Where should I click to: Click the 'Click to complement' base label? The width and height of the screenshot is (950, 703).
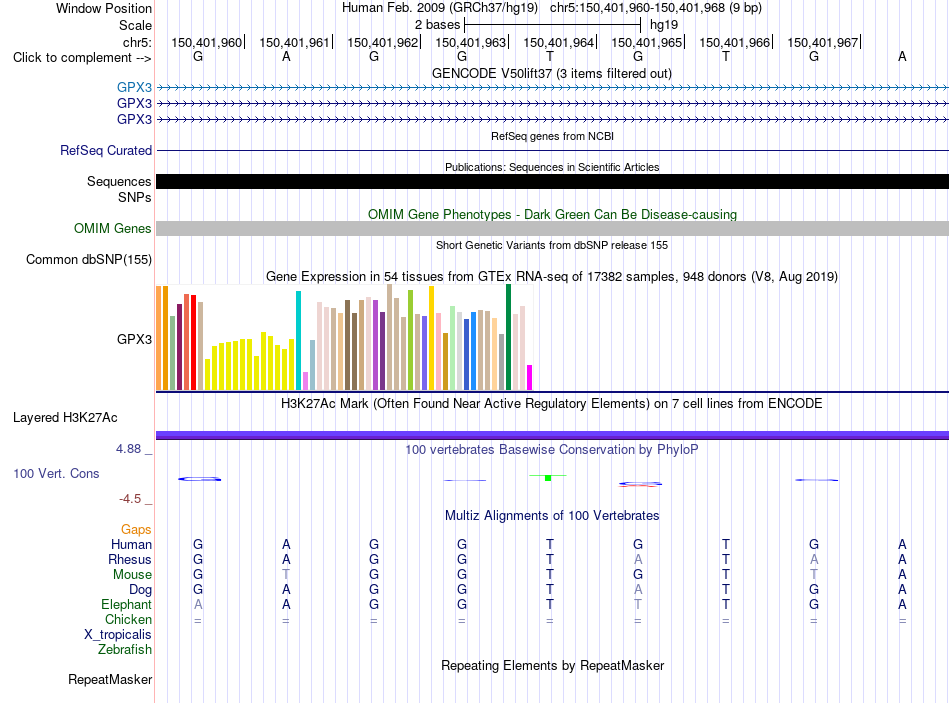[82, 58]
